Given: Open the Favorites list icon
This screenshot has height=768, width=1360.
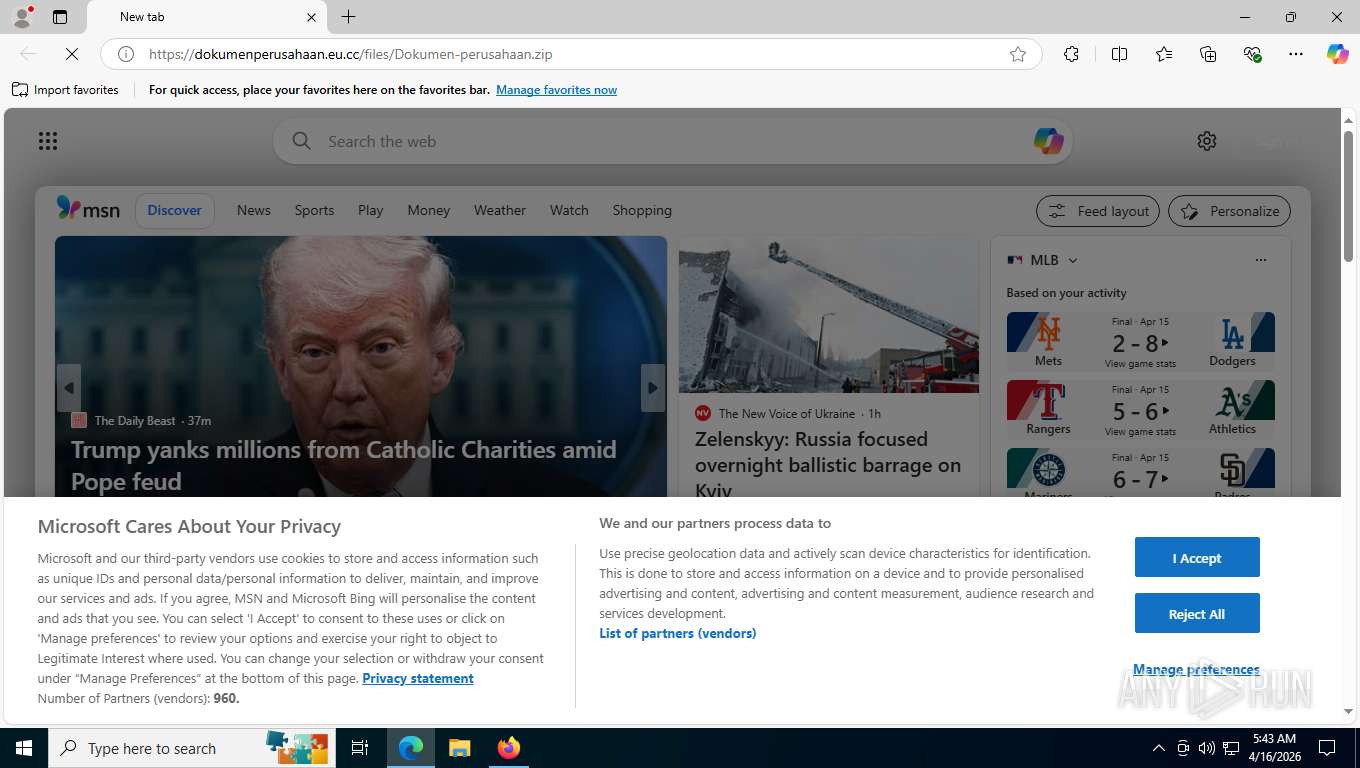Looking at the screenshot, I should 1164,54.
